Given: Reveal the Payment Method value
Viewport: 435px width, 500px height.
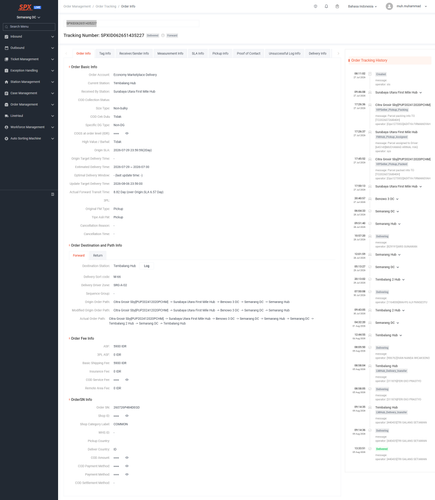Looking at the screenshot, I should 127,474.
